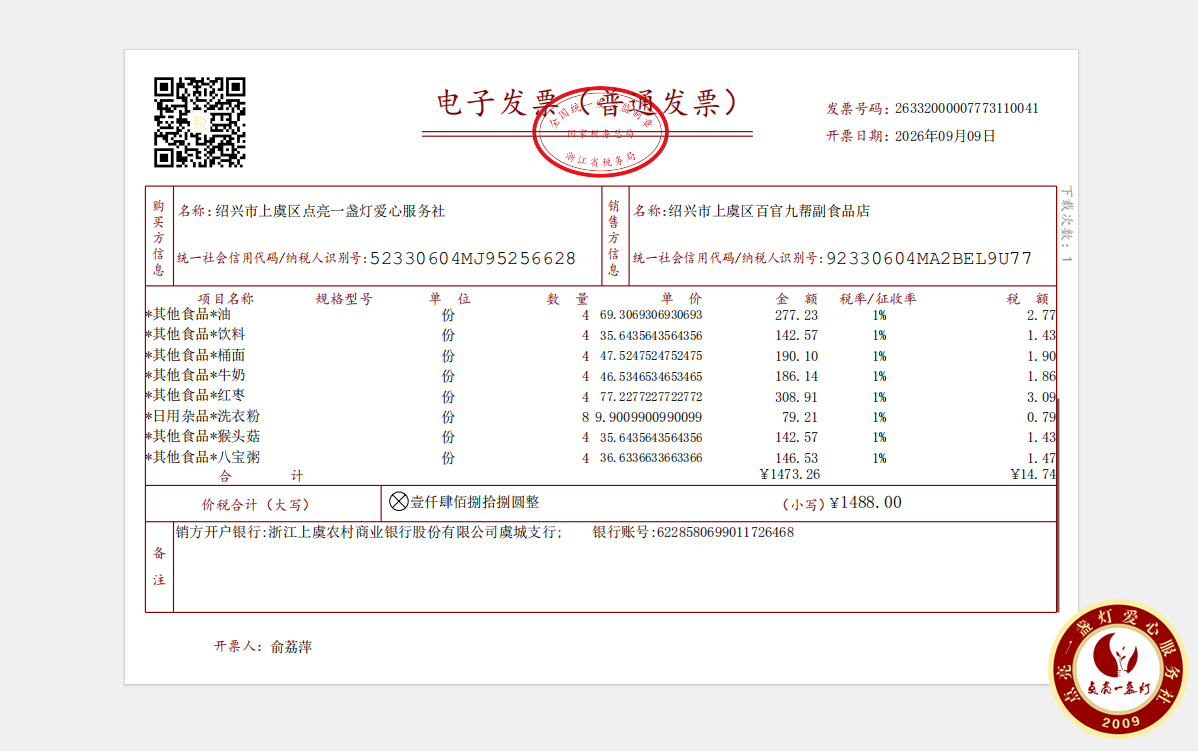Click item row *其他食品*红枣

tap(601, 396)
